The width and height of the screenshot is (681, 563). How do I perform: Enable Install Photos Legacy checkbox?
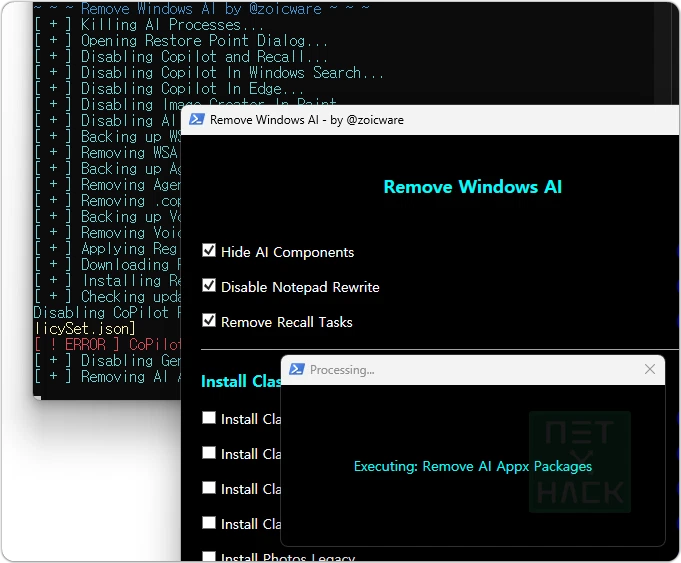(209, 557)
